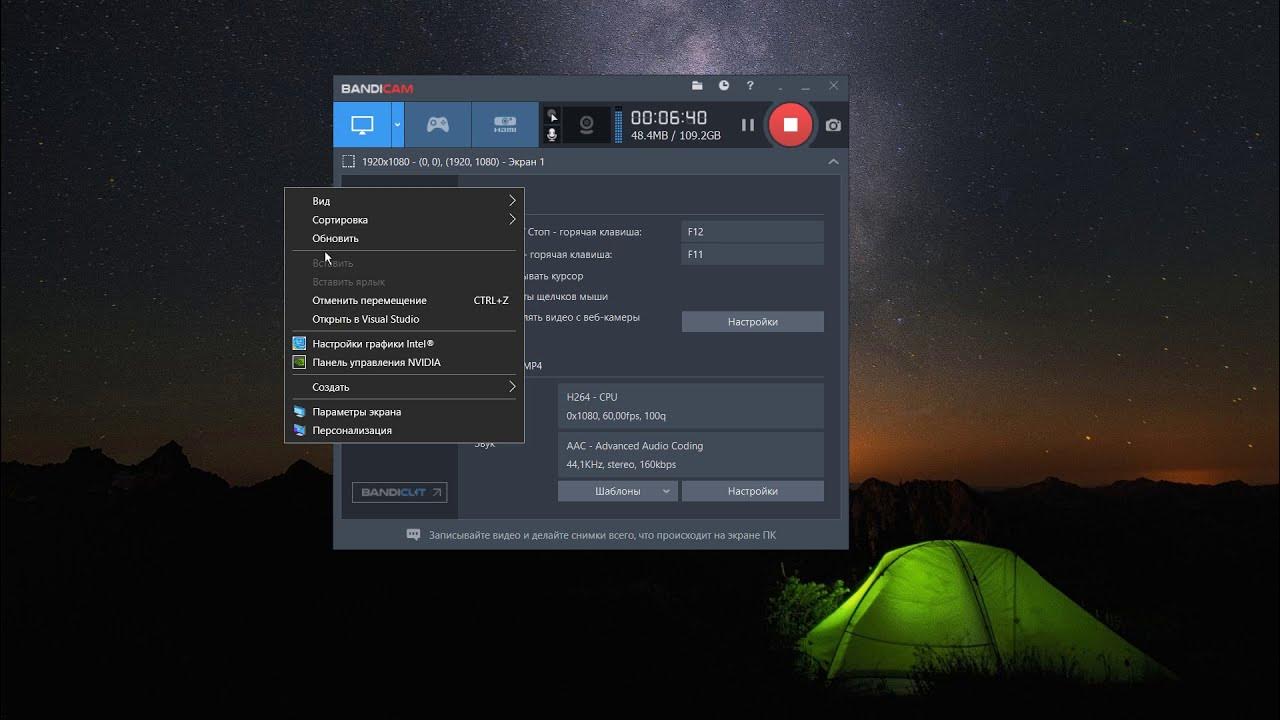This screenshot has height=720, width=1280.
Task: Click 1920x1080 Экран 1 area text
Action: pos(453,162)
